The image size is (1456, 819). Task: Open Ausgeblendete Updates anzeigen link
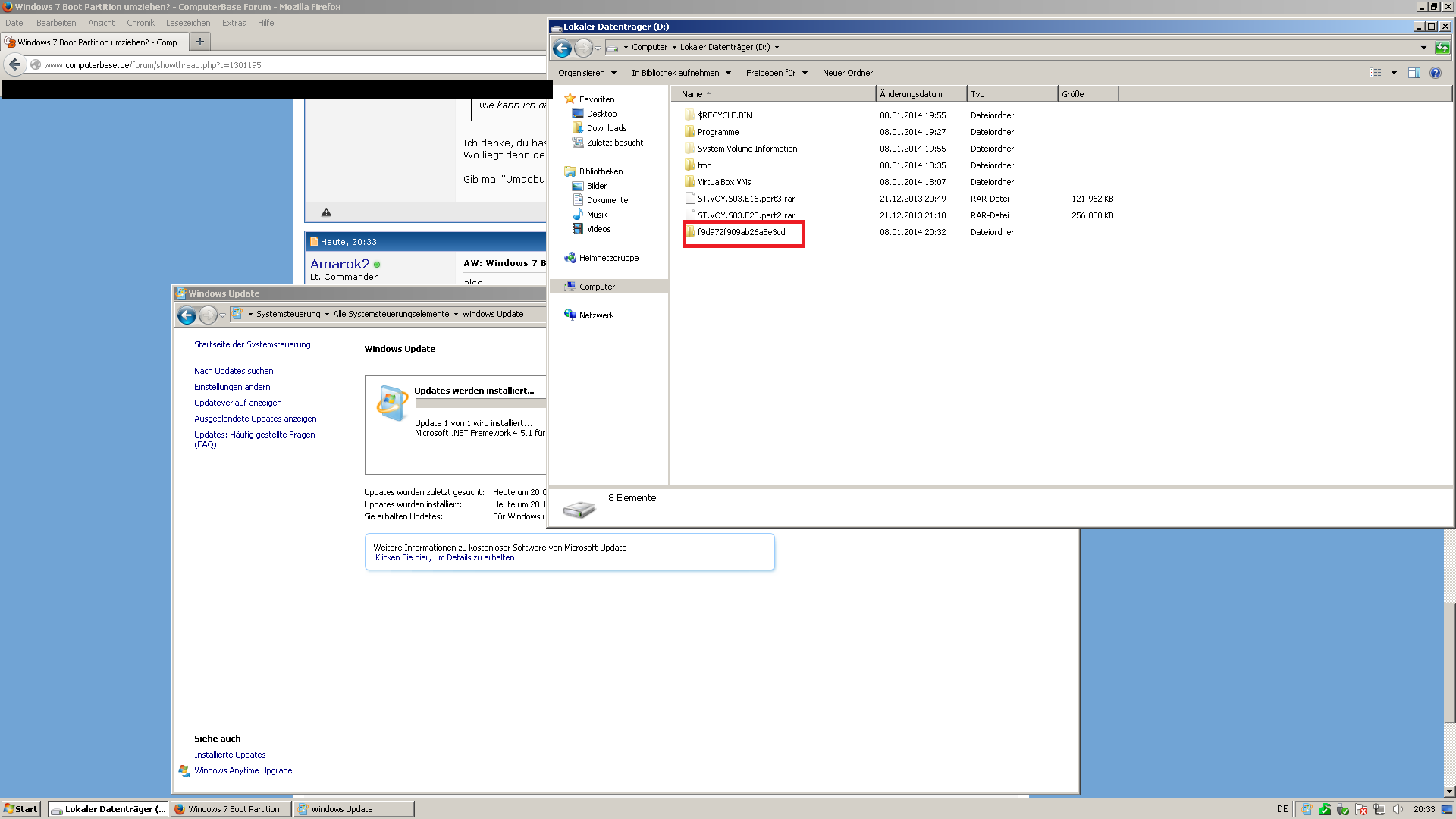[255, 419]
